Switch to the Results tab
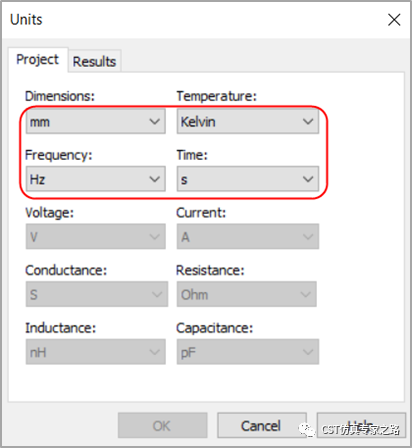The width and height of the screenshot is (412, 448). point(94,61)
